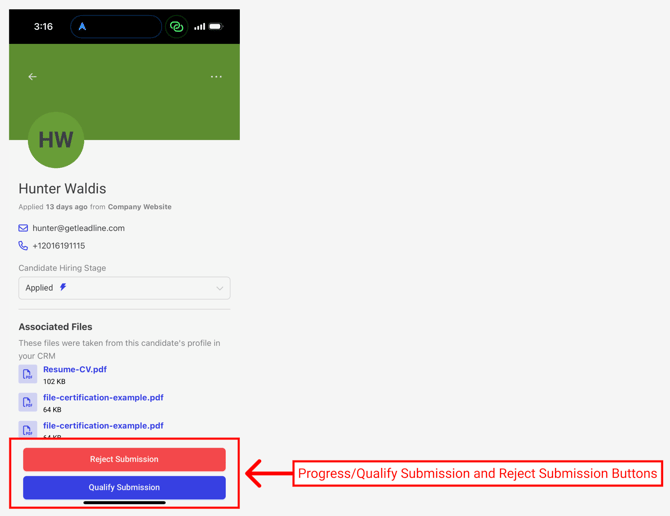670x516 pixels.
Task: Click the Reject Submission button
Action: pyautogui.click(x=124, y=459)
